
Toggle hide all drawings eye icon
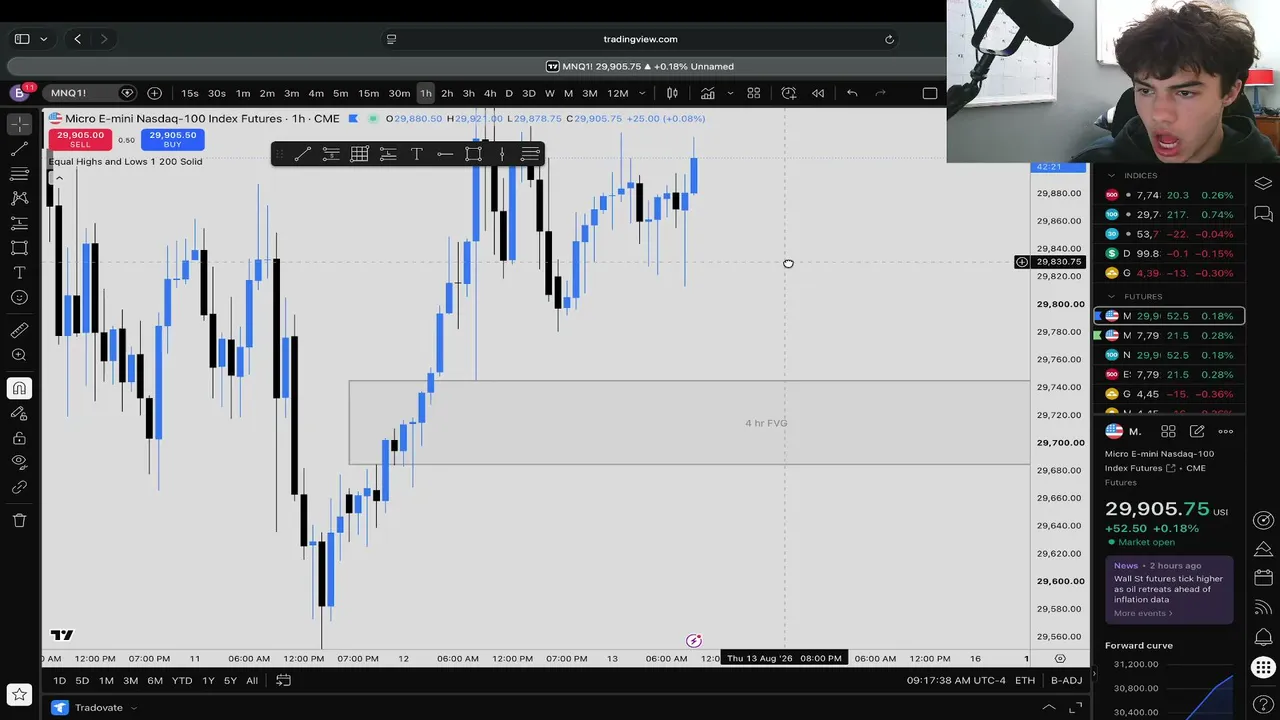pyautogui.click(x=19, y=462)
